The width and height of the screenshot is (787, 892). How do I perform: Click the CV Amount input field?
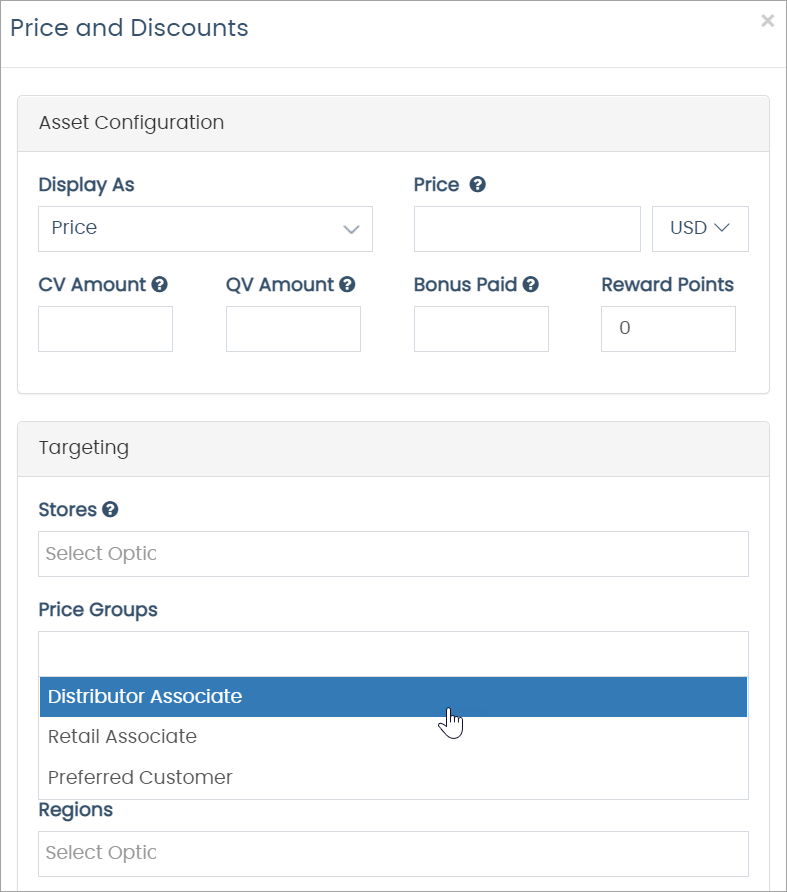click(x=105, y=329)
